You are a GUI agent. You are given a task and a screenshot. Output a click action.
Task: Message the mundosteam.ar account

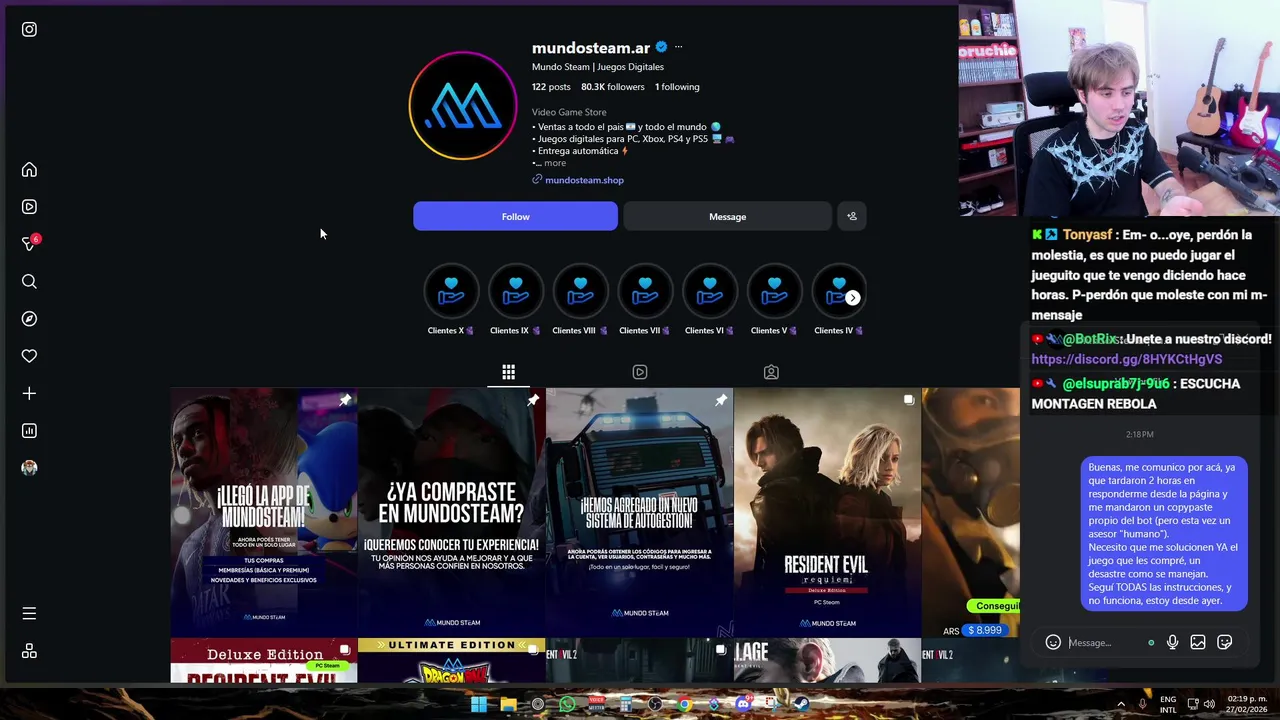coord(727,216)
